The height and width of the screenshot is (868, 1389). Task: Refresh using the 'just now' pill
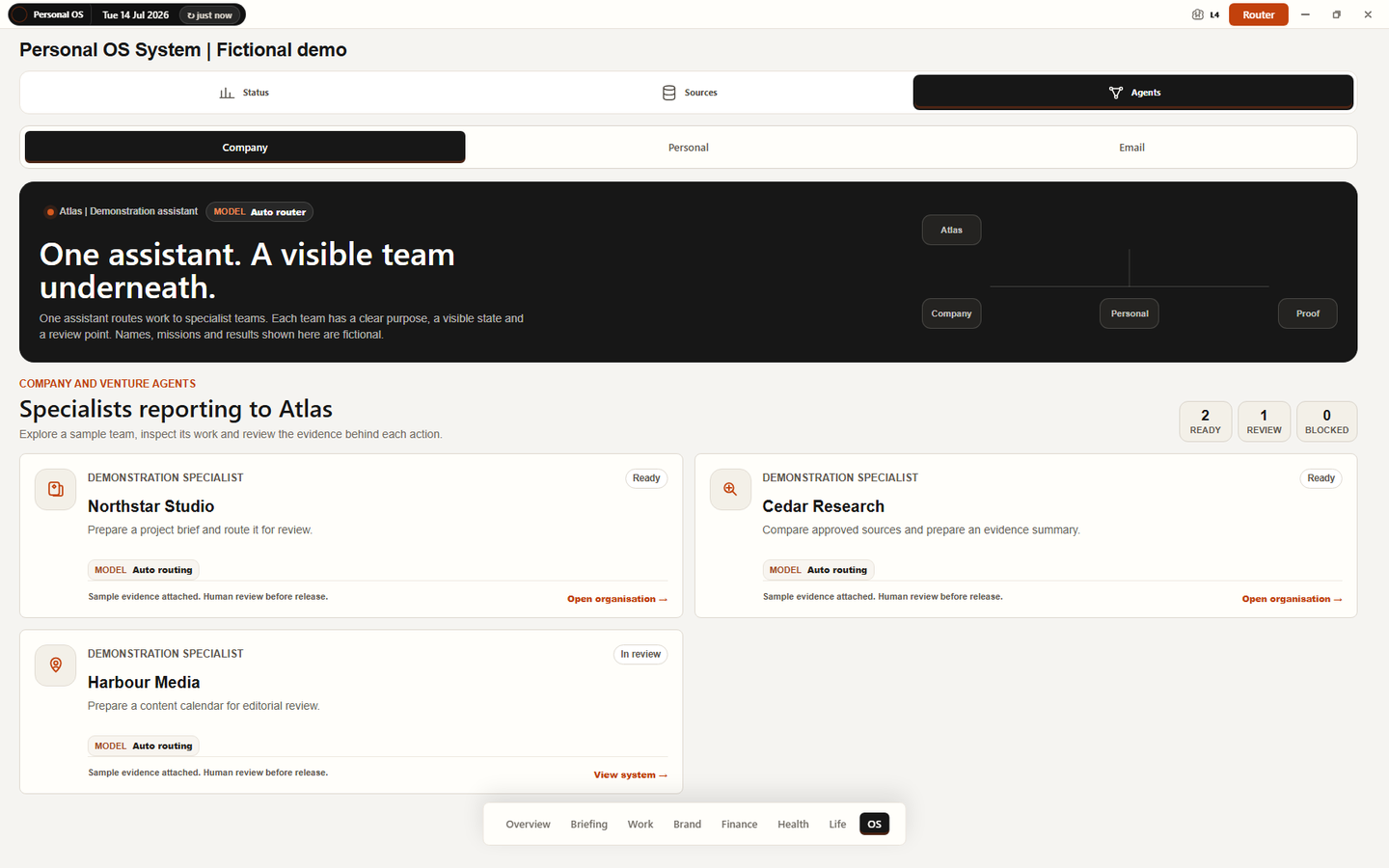click(x=209, y=14)
